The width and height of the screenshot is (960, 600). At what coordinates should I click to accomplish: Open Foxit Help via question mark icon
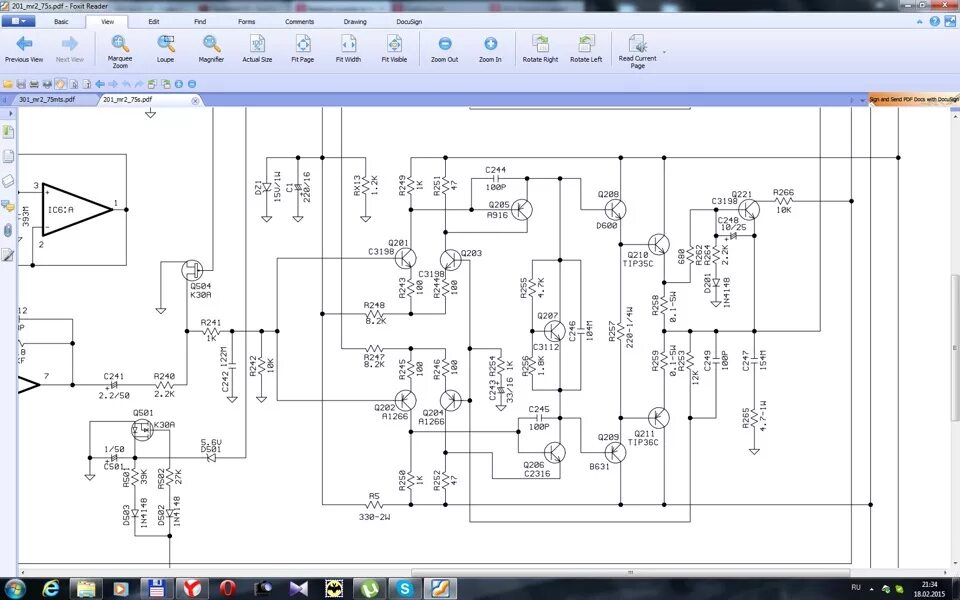coord(934,21)
